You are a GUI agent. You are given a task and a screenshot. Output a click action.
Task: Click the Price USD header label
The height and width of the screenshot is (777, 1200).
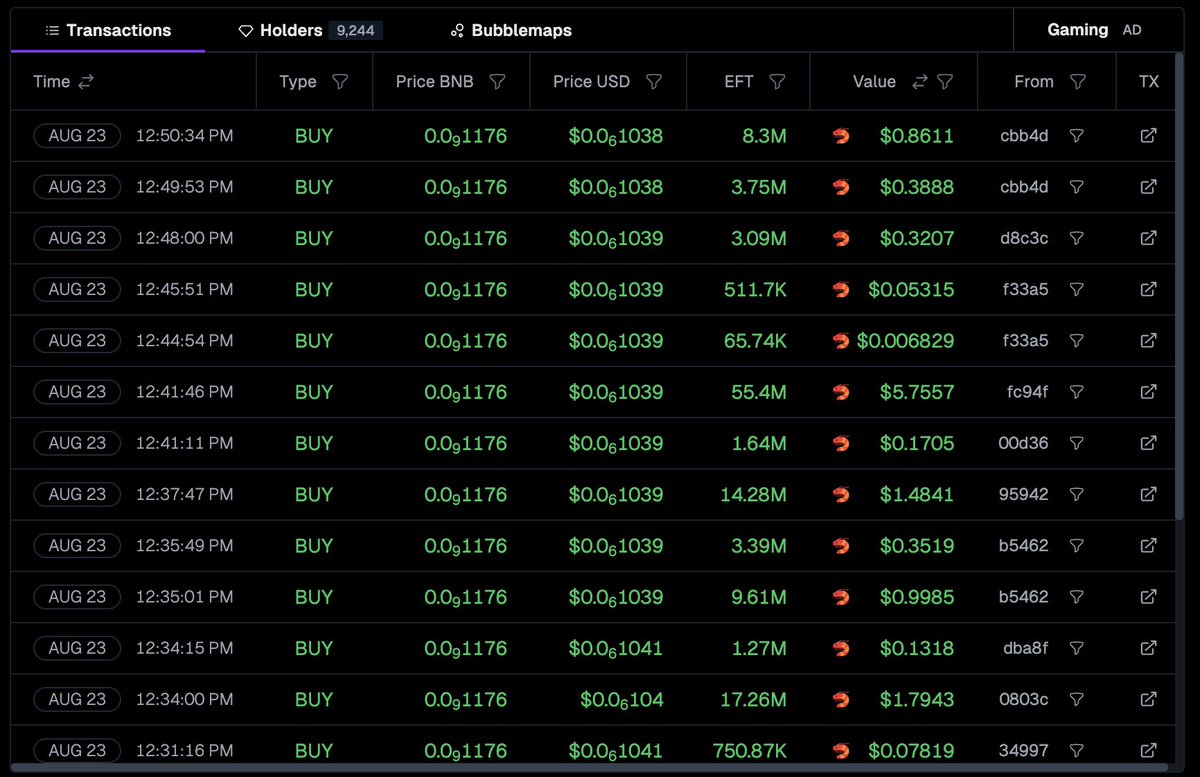pos(591,82)
